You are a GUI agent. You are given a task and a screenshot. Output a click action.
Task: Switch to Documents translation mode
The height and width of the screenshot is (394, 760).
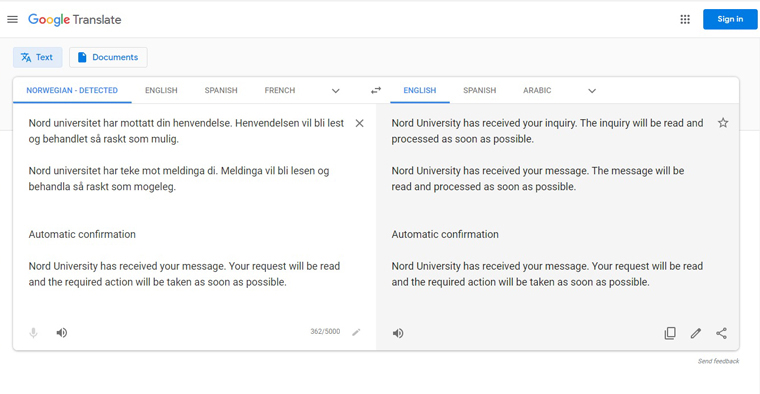[108, 57]
